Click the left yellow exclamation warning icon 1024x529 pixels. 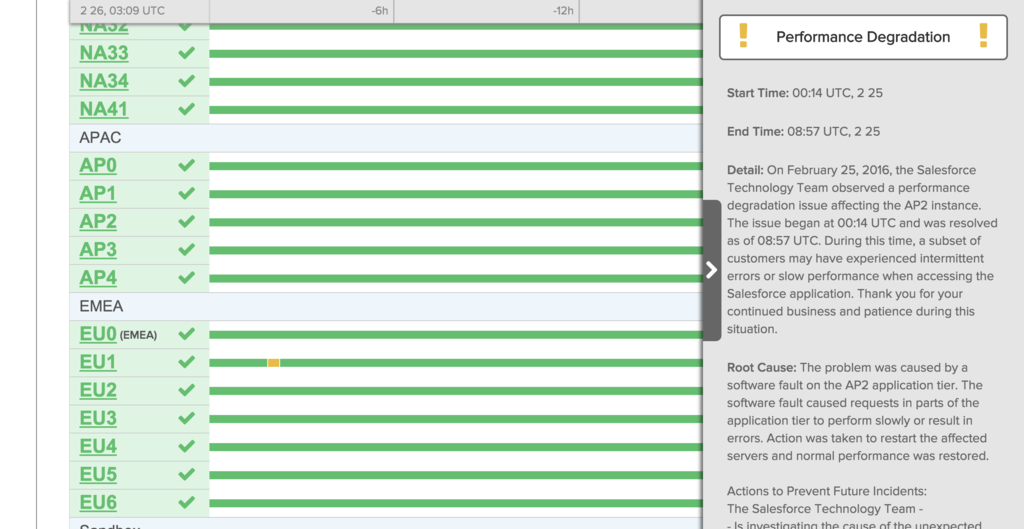(743, 35)
